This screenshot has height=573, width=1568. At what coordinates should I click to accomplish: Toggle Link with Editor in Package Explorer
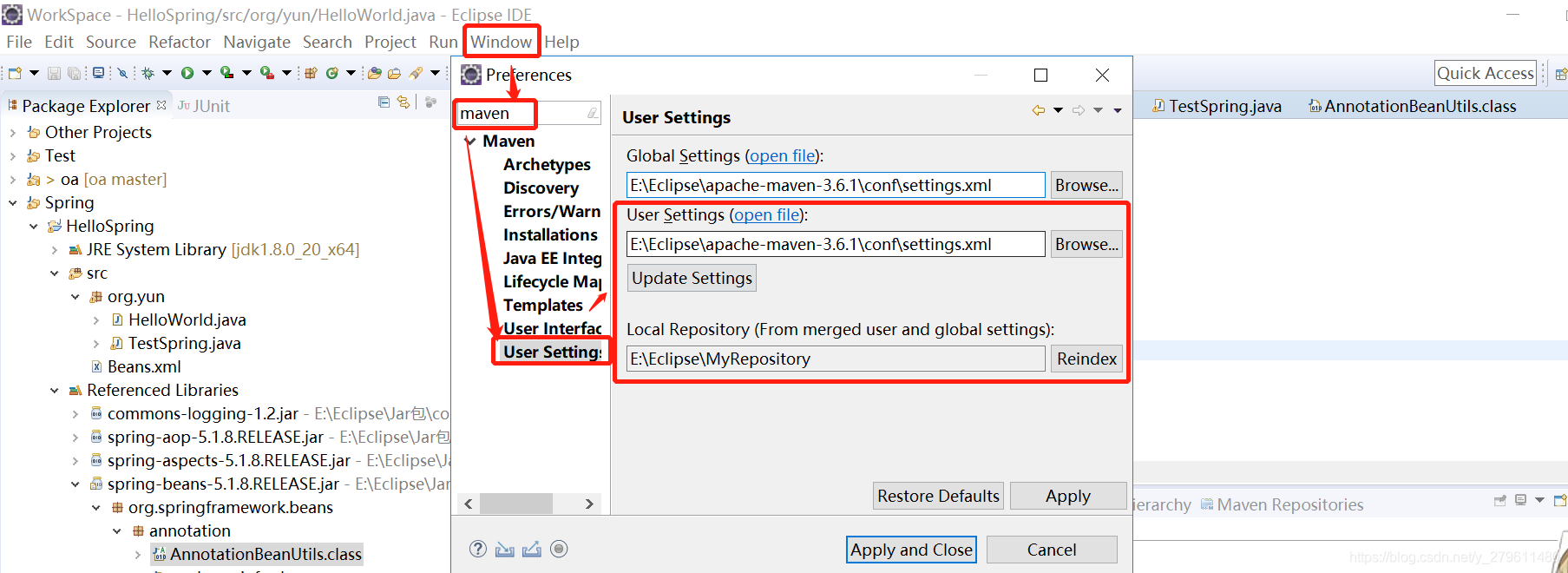click(x=403, y=102)
